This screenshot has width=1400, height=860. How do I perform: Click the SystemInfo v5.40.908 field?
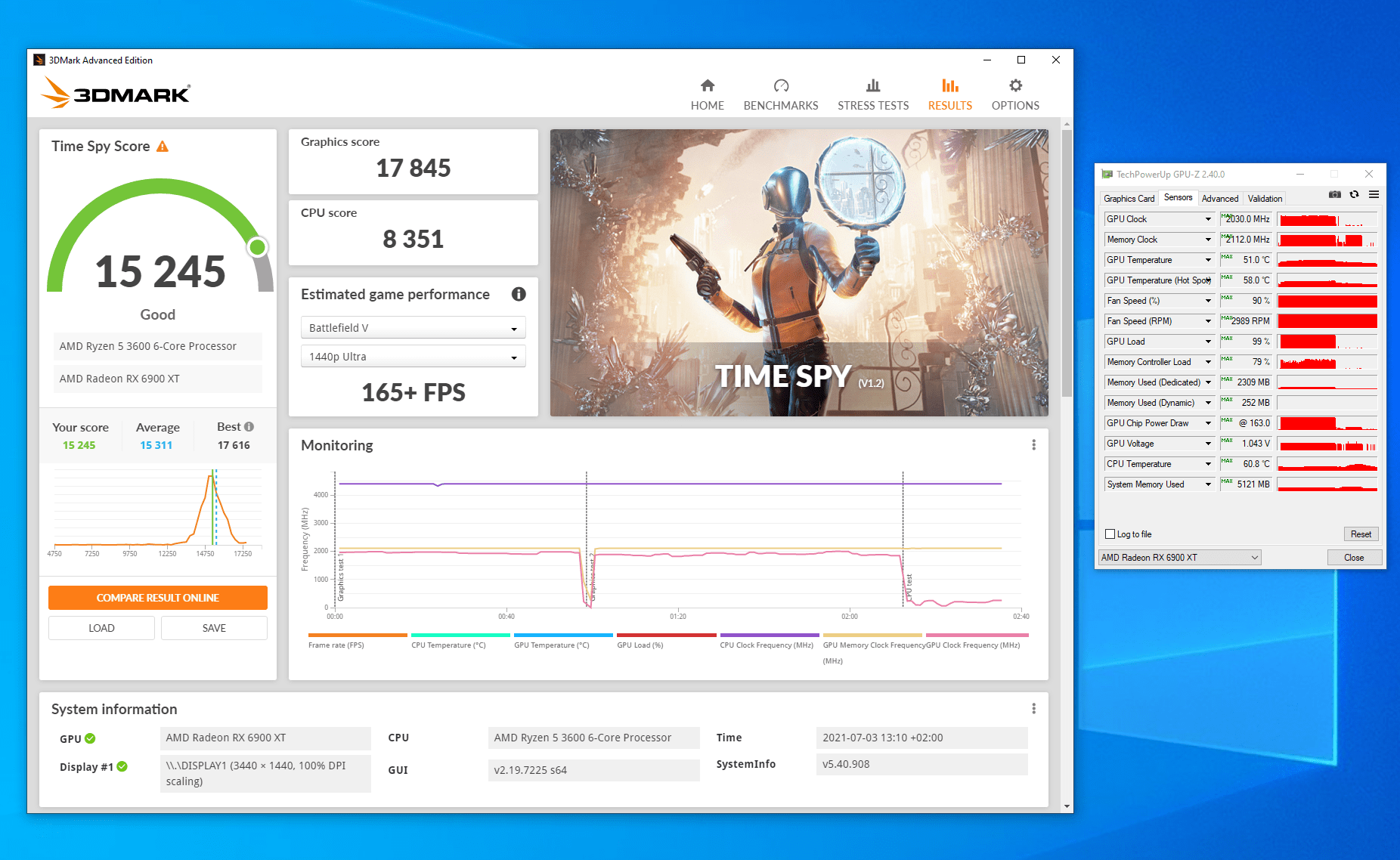point(921,764)
